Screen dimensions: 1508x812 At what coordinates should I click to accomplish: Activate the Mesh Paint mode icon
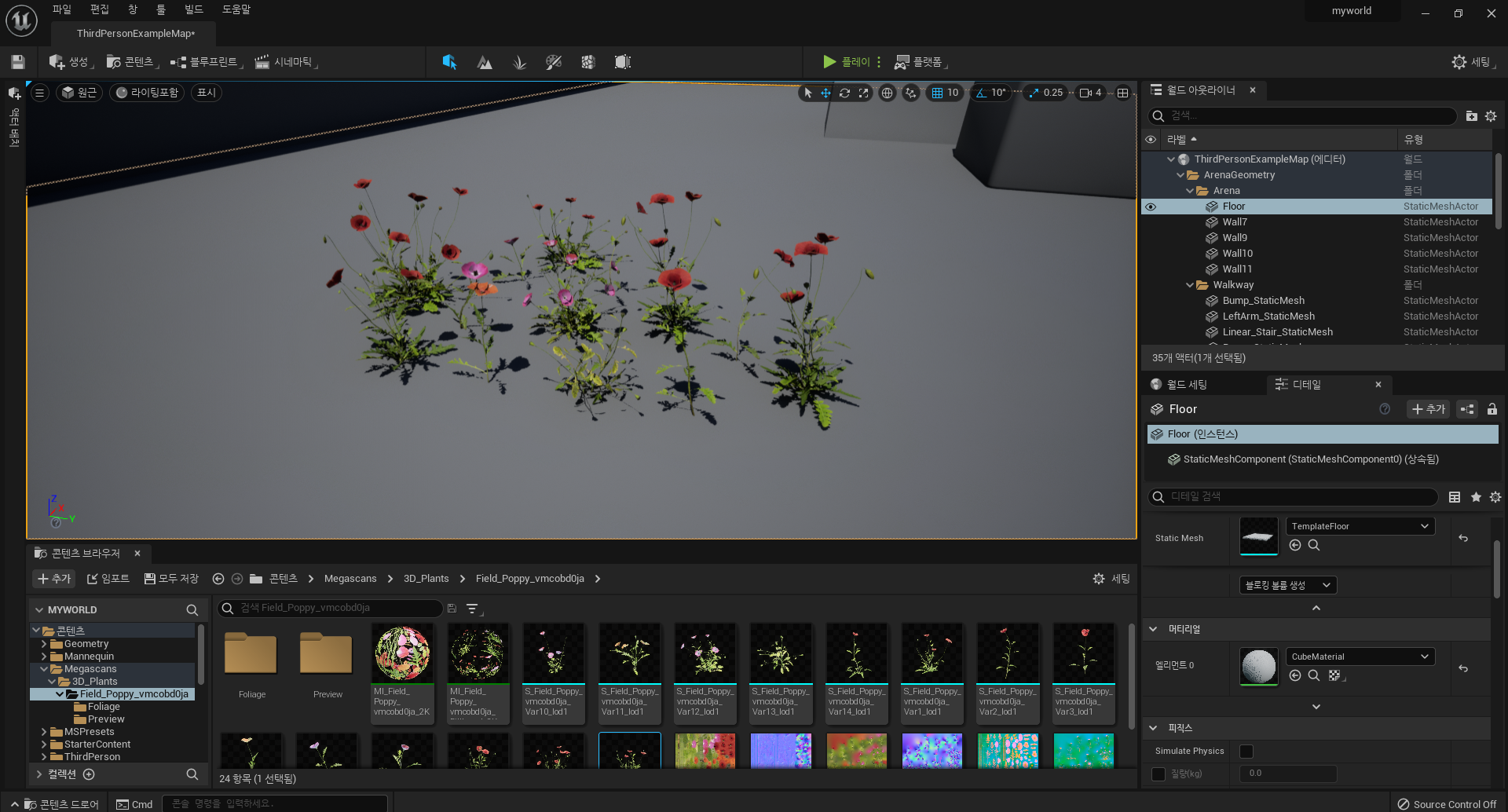(x=554, y=62)
